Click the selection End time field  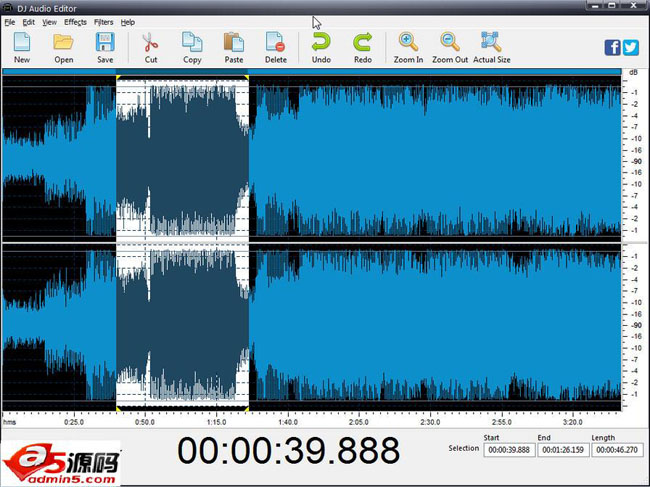(563, 450)
